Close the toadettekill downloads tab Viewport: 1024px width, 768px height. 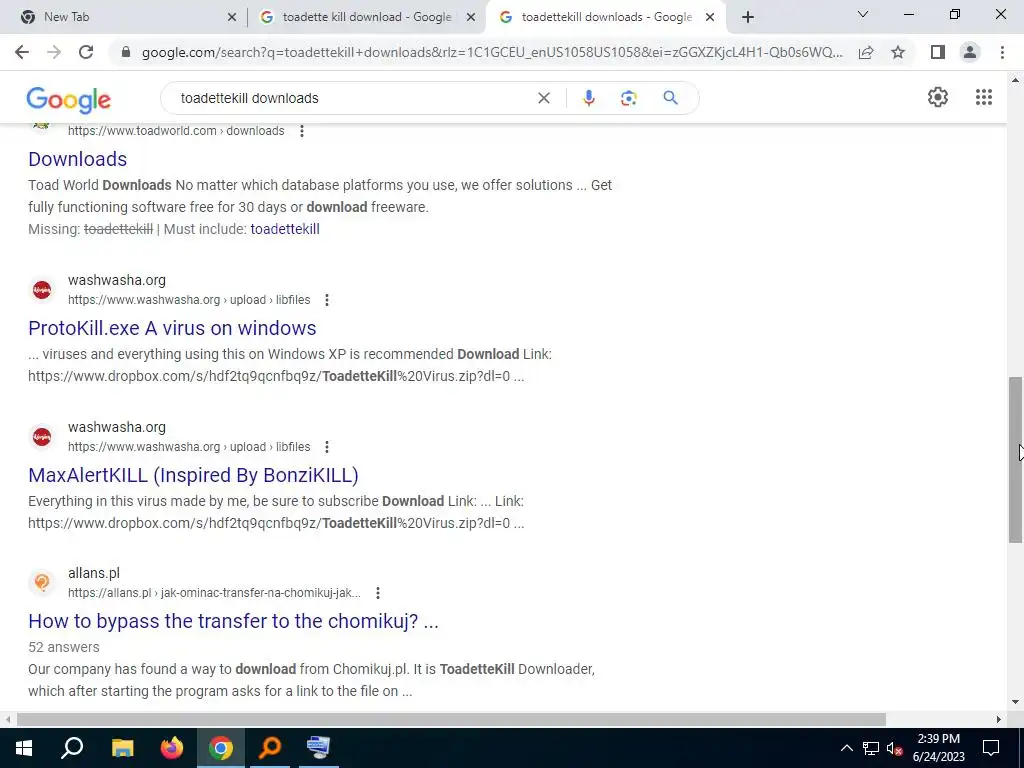coord(710,18)
